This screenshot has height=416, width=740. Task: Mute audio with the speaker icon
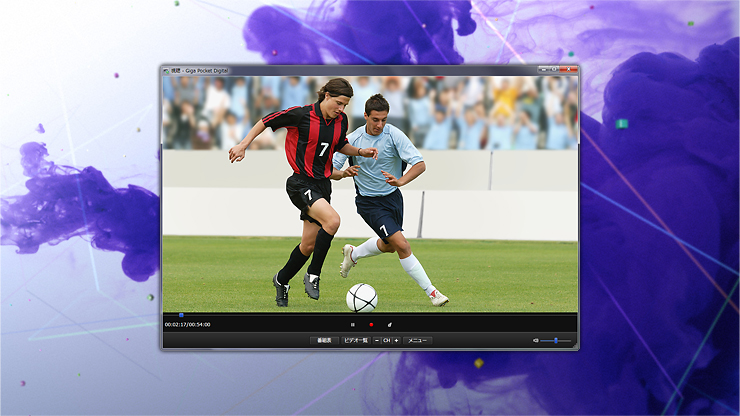click(x=535, y=341)
